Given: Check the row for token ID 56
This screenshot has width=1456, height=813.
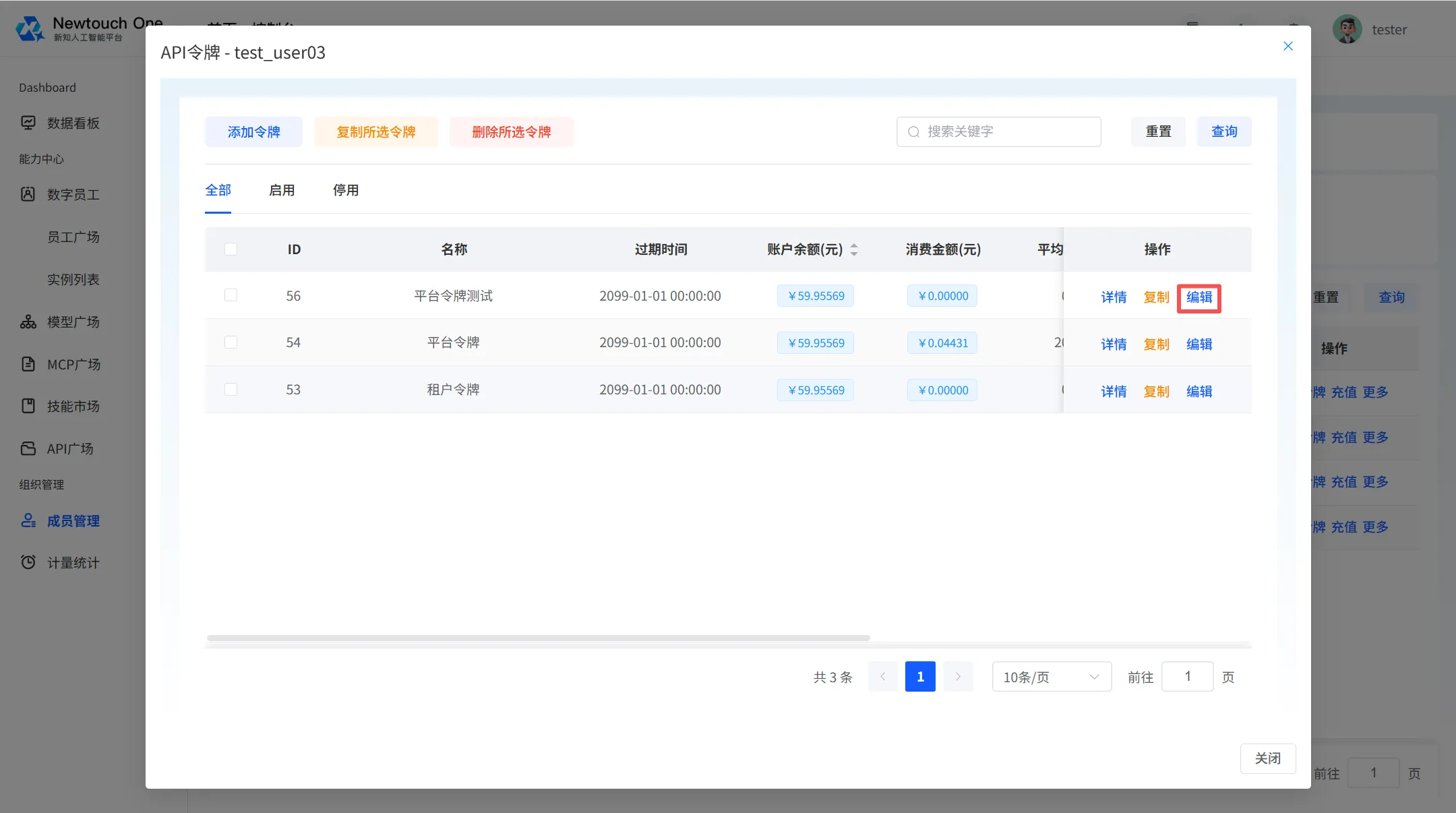Looking at the screenshot, I should point(231,295).
